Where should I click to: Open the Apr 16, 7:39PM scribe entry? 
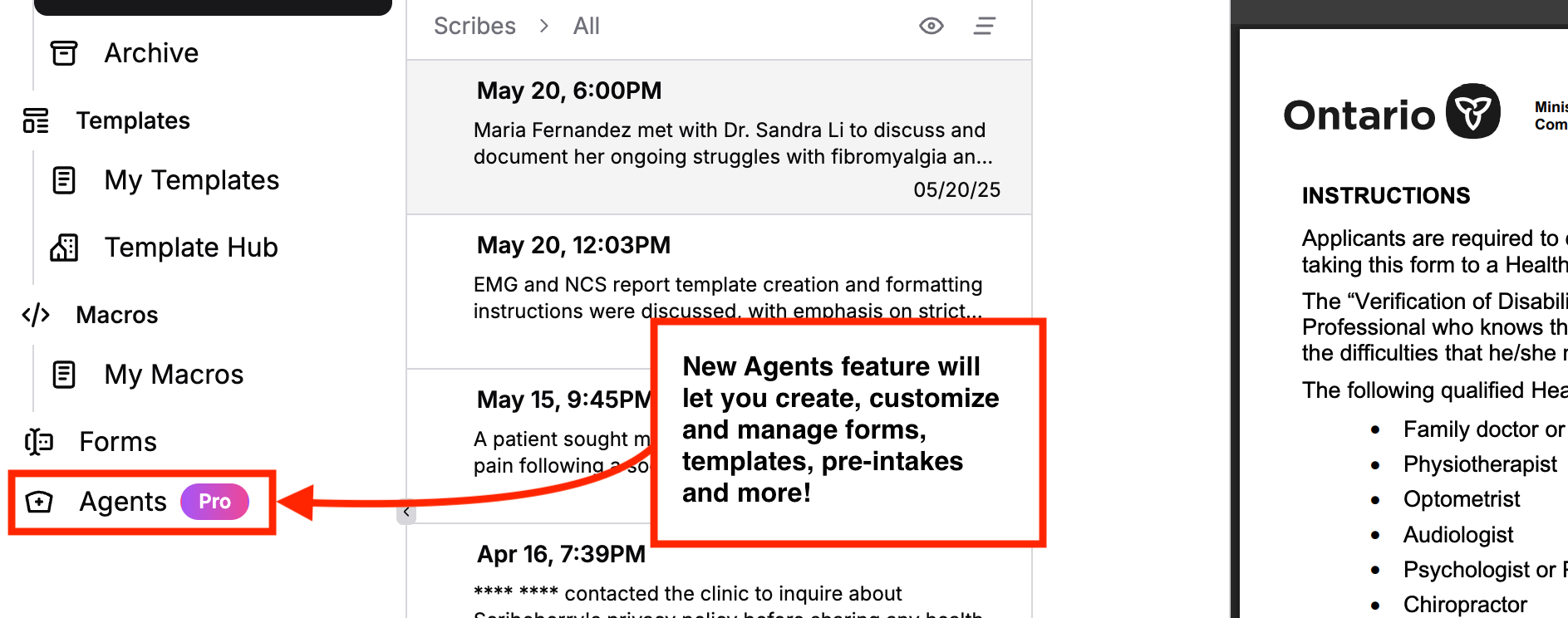click(x=719, y=573)
